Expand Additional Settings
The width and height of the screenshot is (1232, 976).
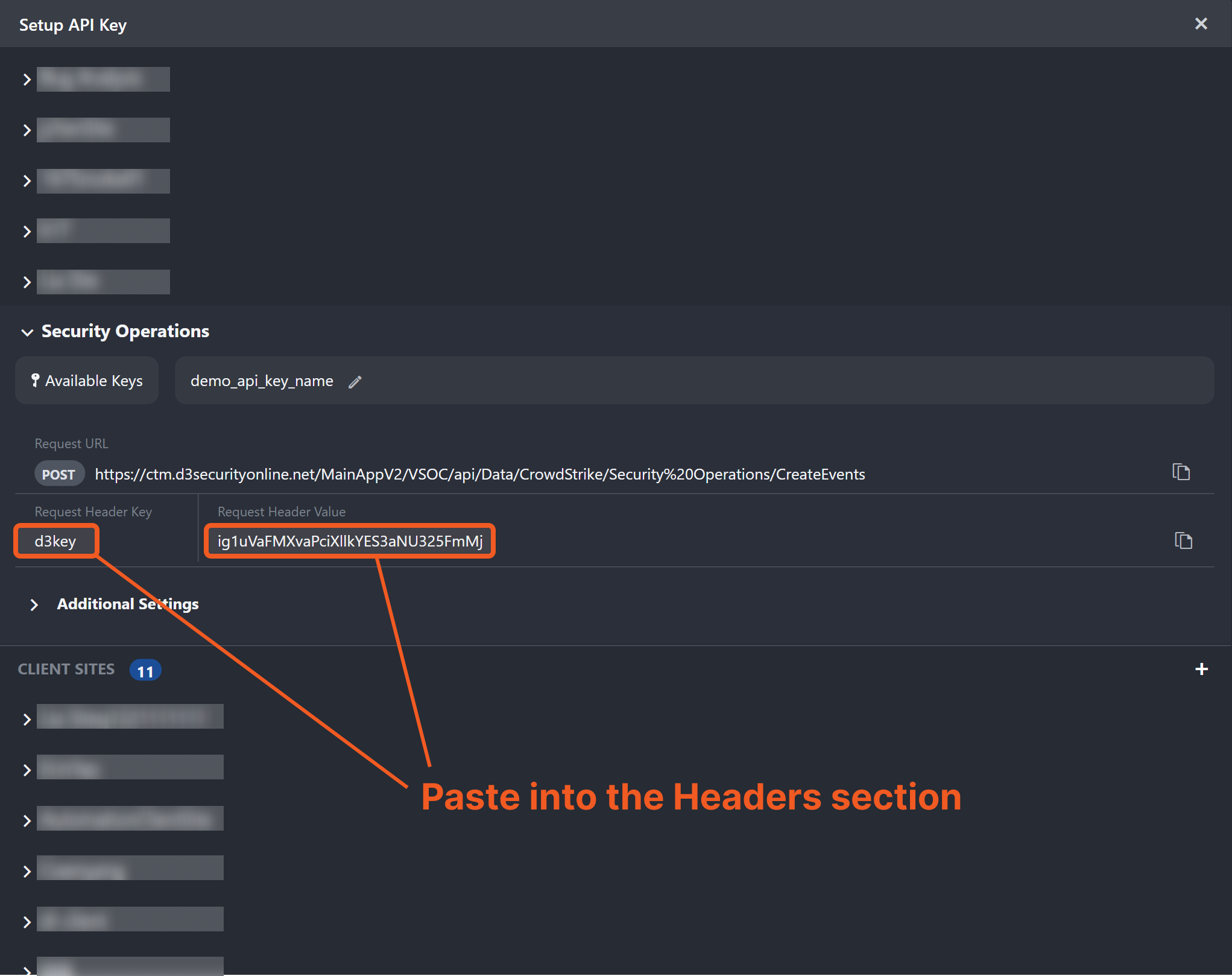click(34, 605)
